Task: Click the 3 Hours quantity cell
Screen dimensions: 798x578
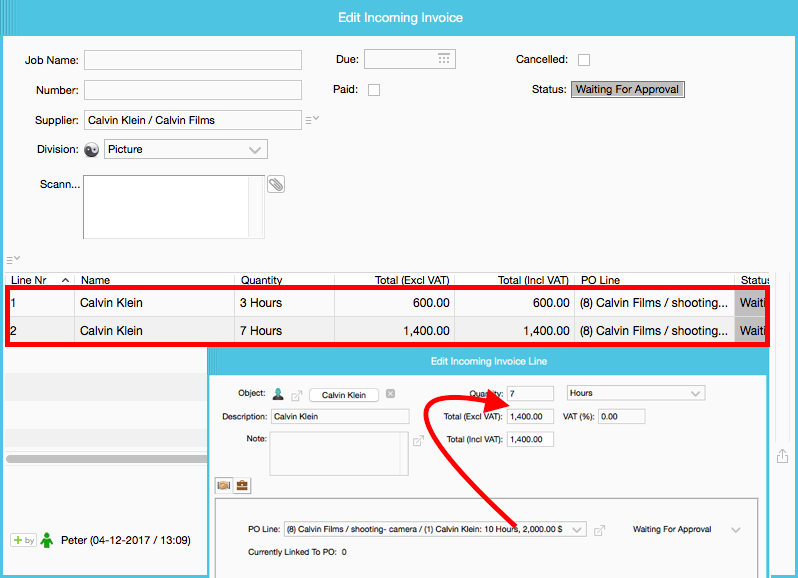Action: coord(284,303)
